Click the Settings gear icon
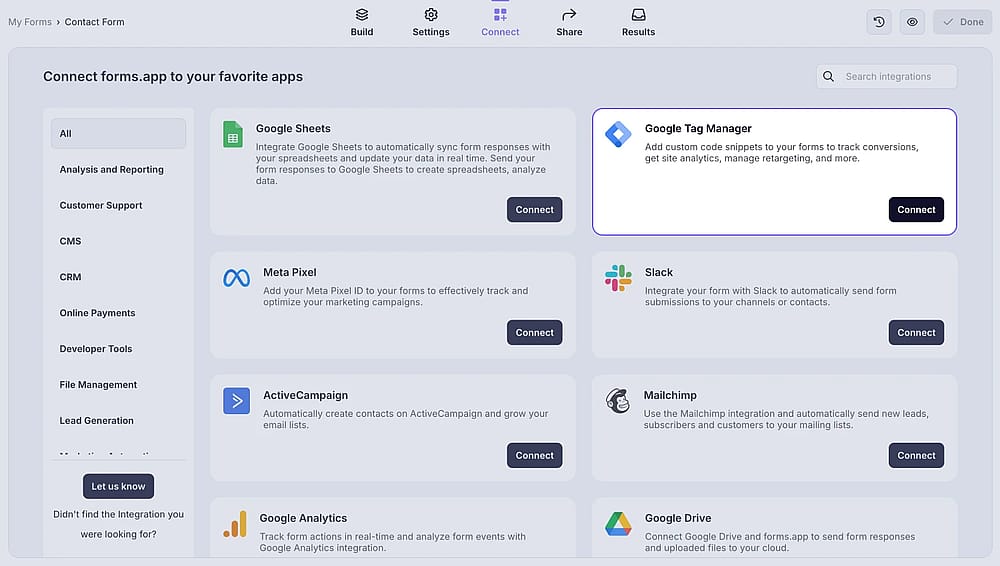 [x=431, y=15]
